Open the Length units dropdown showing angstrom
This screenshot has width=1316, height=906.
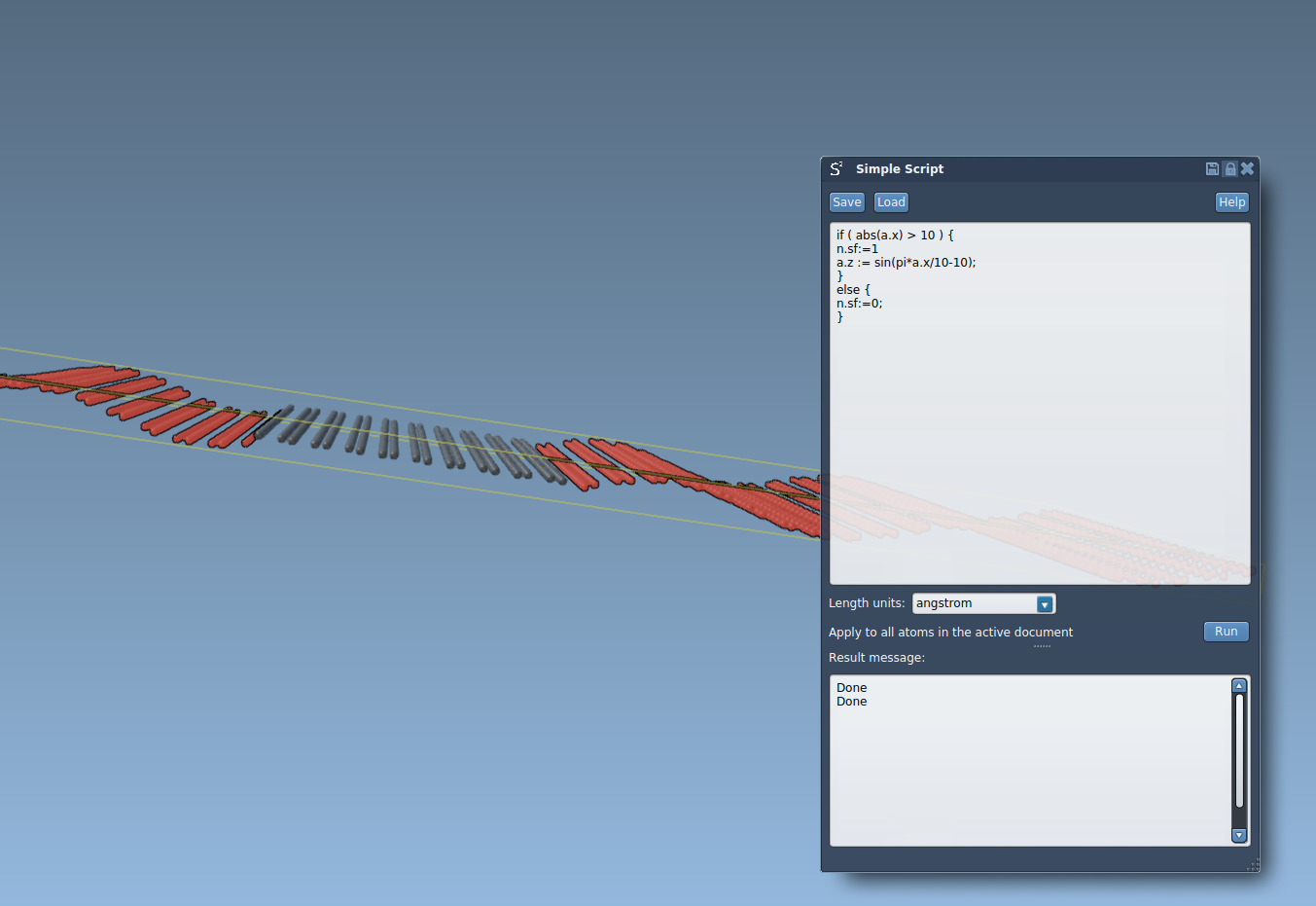pyautogui.click(x=1044, y=604)
